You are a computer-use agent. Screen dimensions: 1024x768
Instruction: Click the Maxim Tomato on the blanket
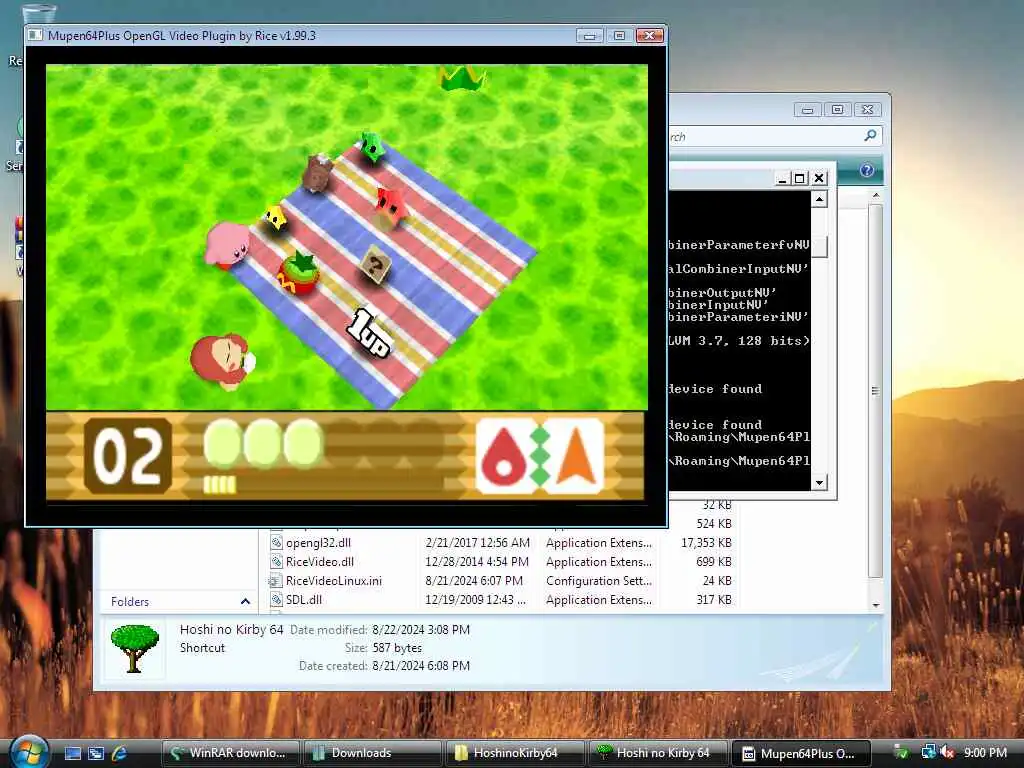pyautogui.click(x=299, y=273)
